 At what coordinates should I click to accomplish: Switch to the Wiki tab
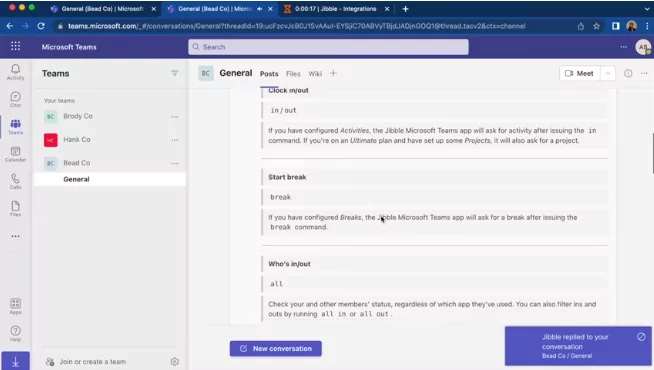315,74
